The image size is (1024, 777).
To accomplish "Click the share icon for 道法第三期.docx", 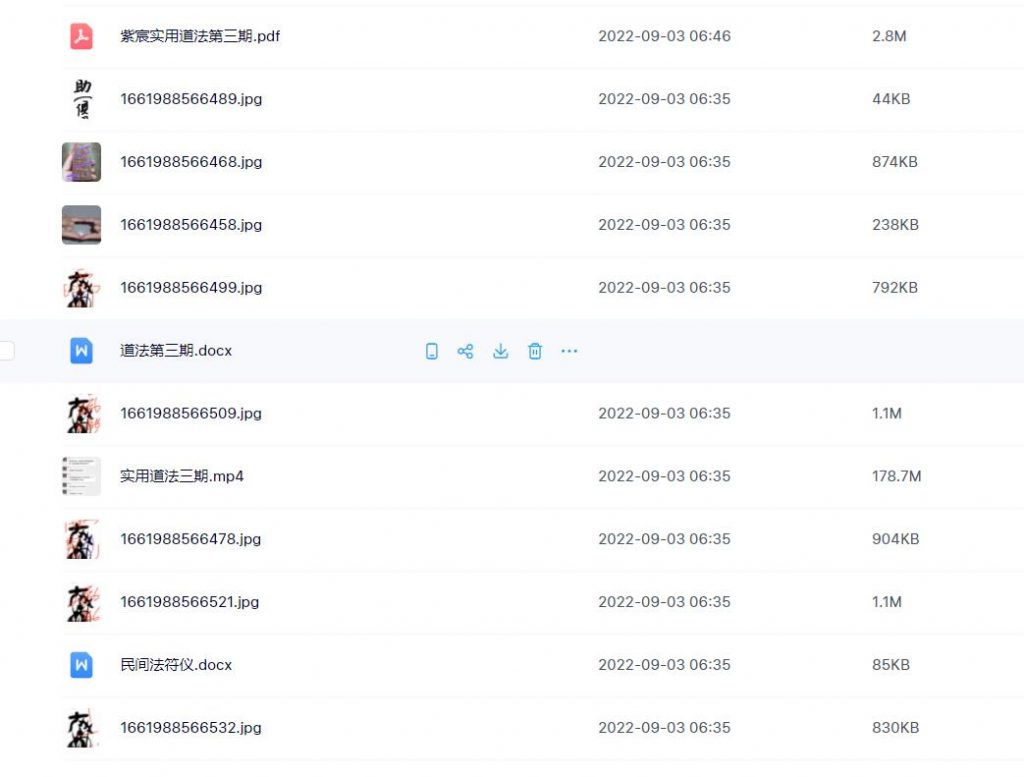I will coord(465,351).
